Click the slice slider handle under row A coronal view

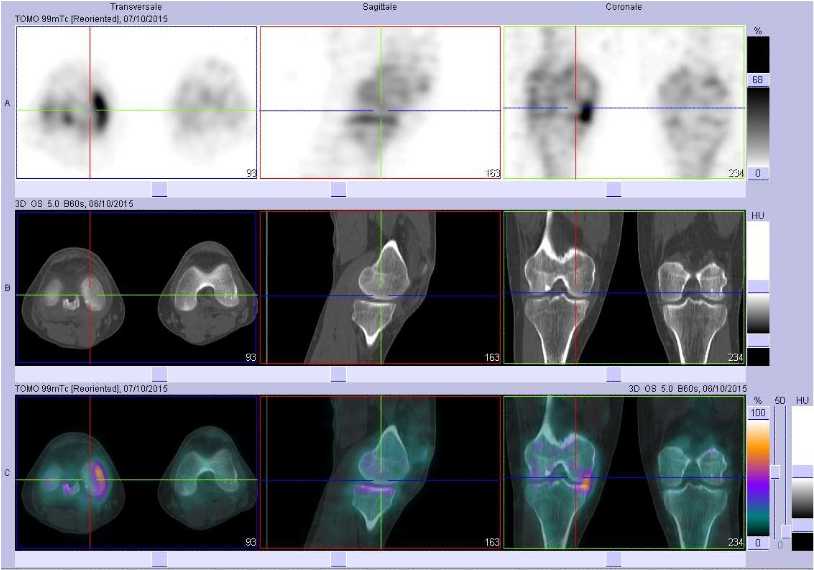point(614,189)
